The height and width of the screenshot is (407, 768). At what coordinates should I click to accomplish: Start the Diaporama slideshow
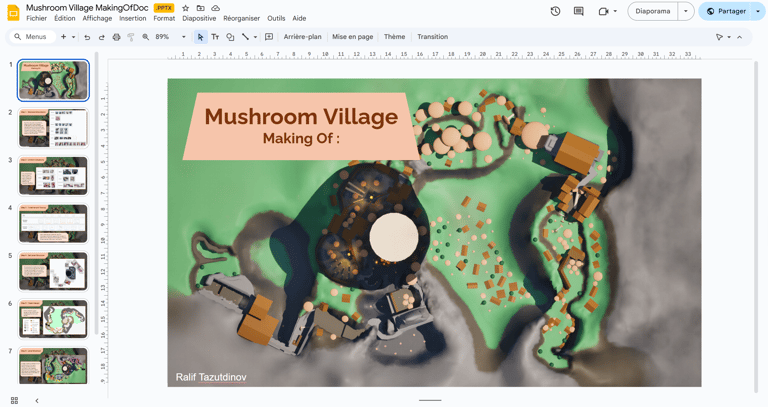(653, 11)
